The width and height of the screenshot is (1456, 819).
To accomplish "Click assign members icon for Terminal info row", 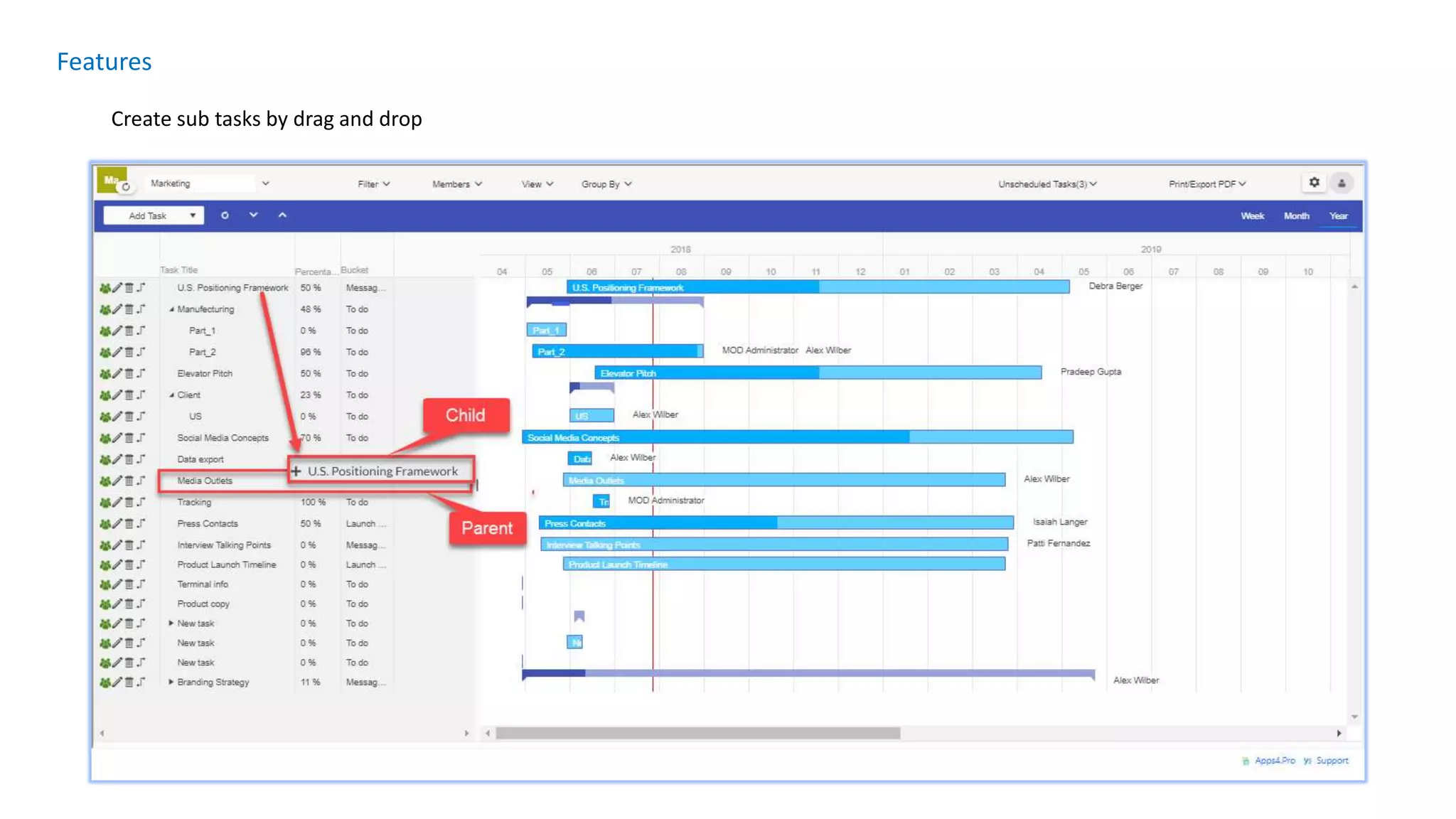I will (105, 584).
